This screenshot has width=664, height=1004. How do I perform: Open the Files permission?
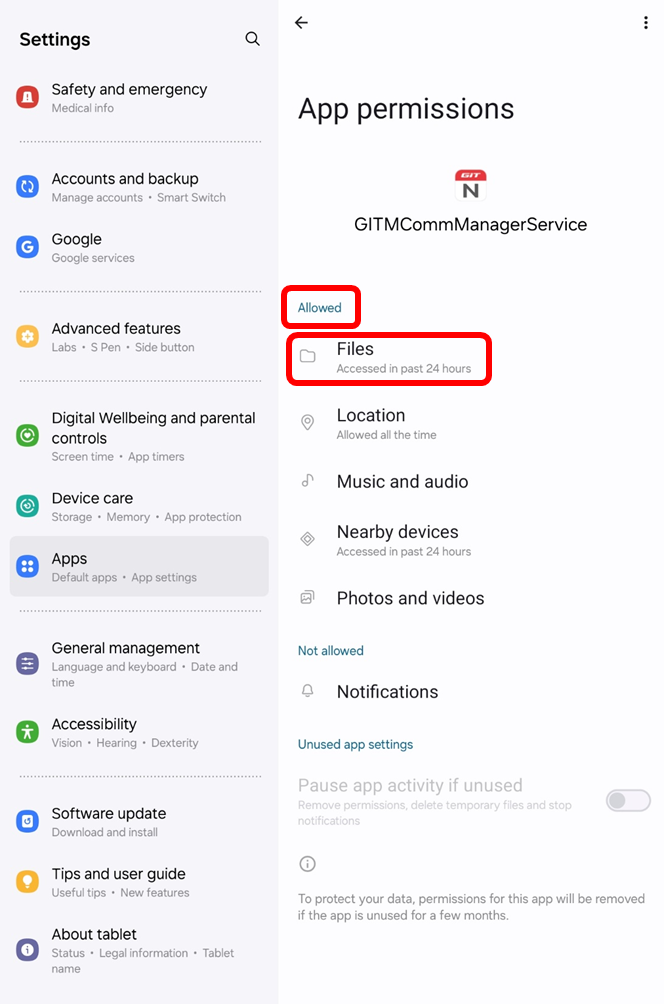point(389,359)
